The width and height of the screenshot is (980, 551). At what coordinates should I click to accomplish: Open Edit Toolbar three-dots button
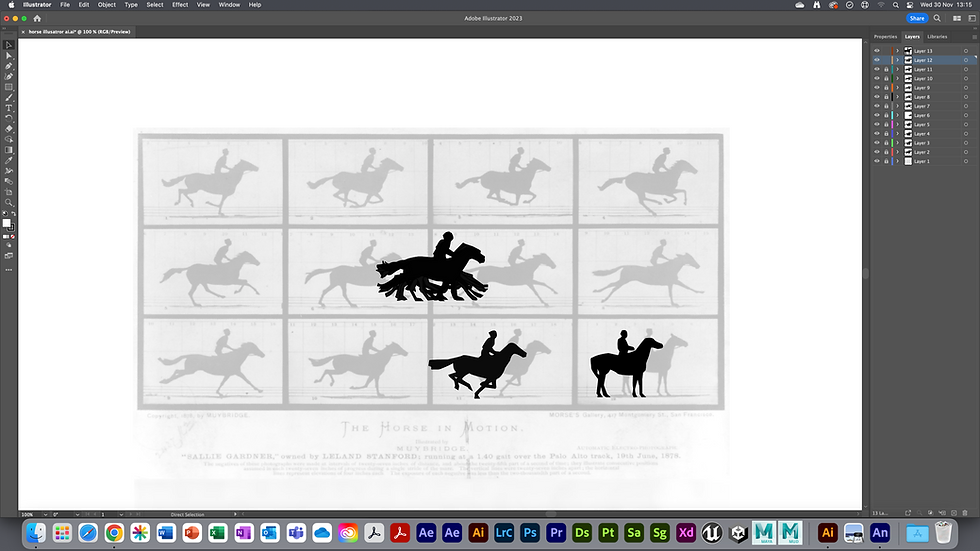(x=9, y=270)
